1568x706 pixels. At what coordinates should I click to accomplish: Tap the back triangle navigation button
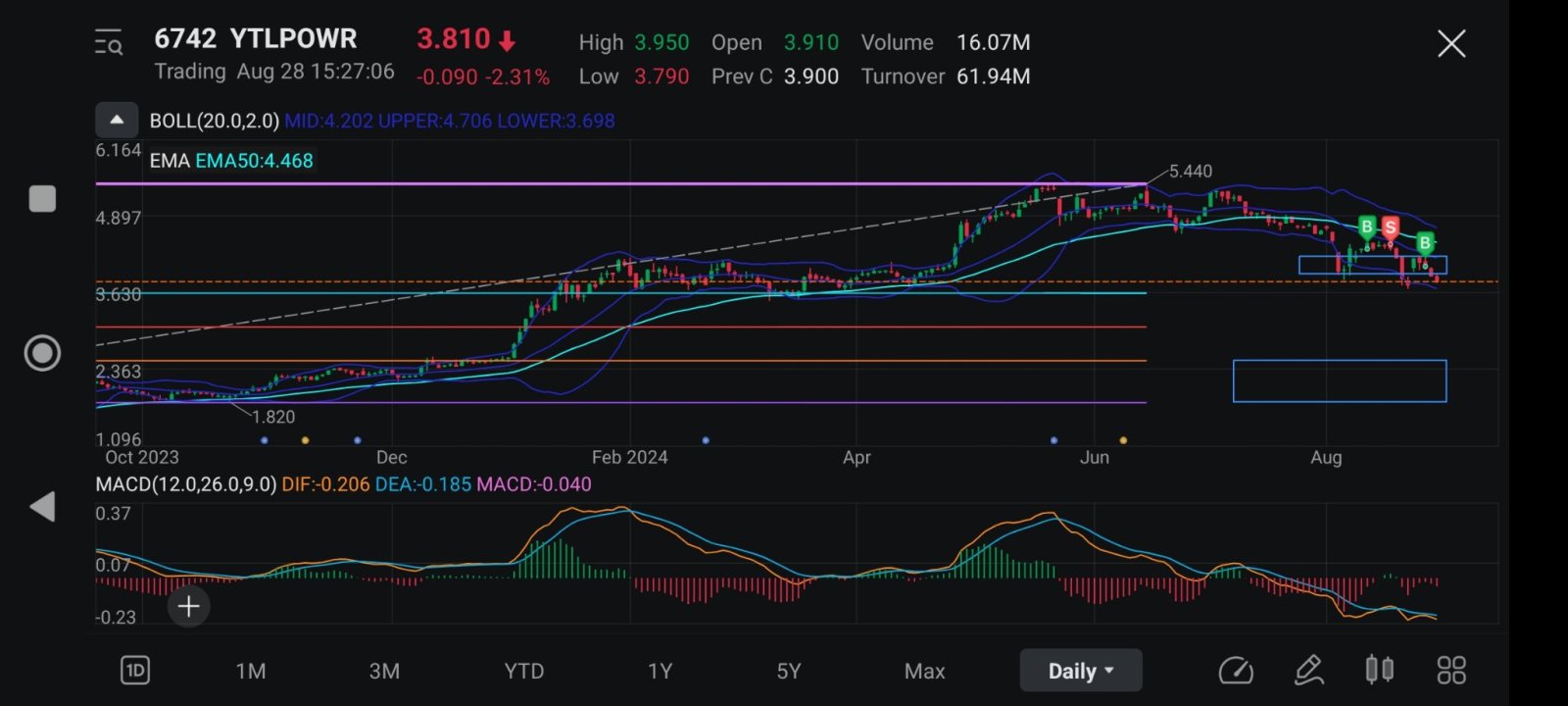(x=42, y=507)
